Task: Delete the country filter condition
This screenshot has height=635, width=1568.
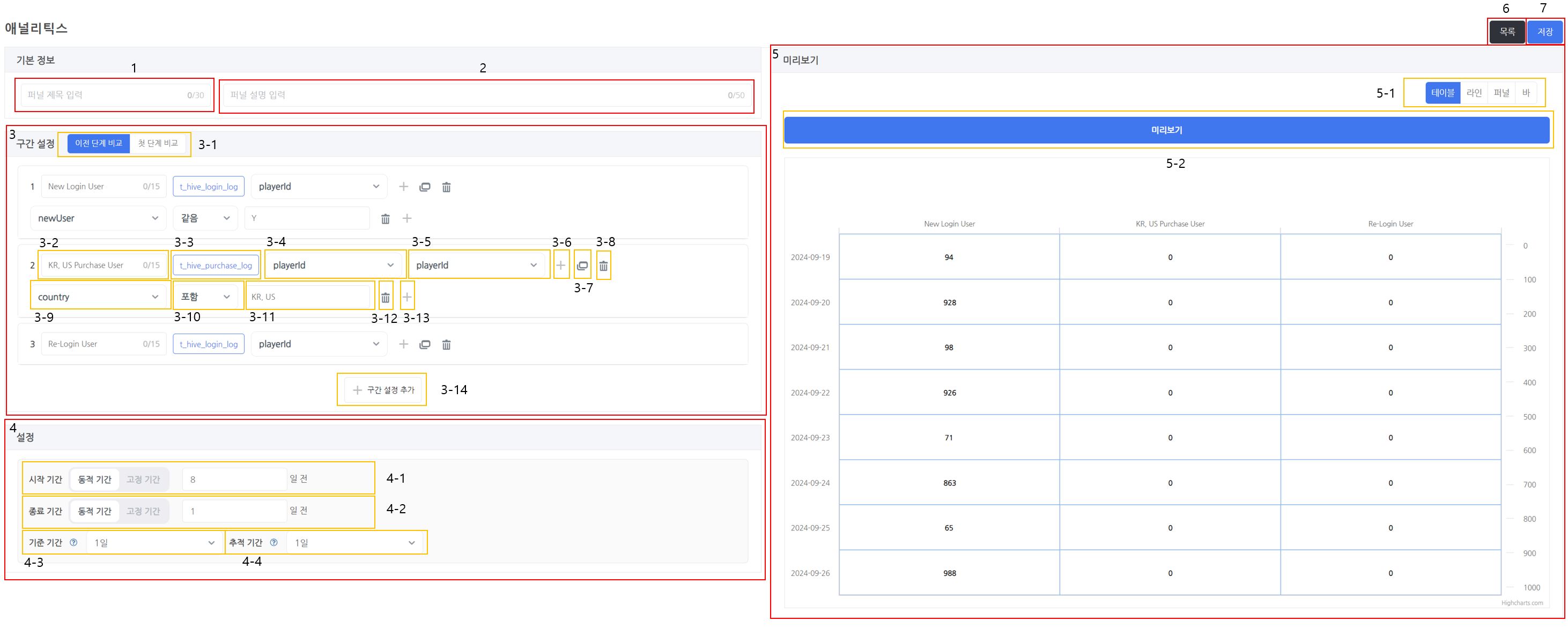Action: [386, 297]
